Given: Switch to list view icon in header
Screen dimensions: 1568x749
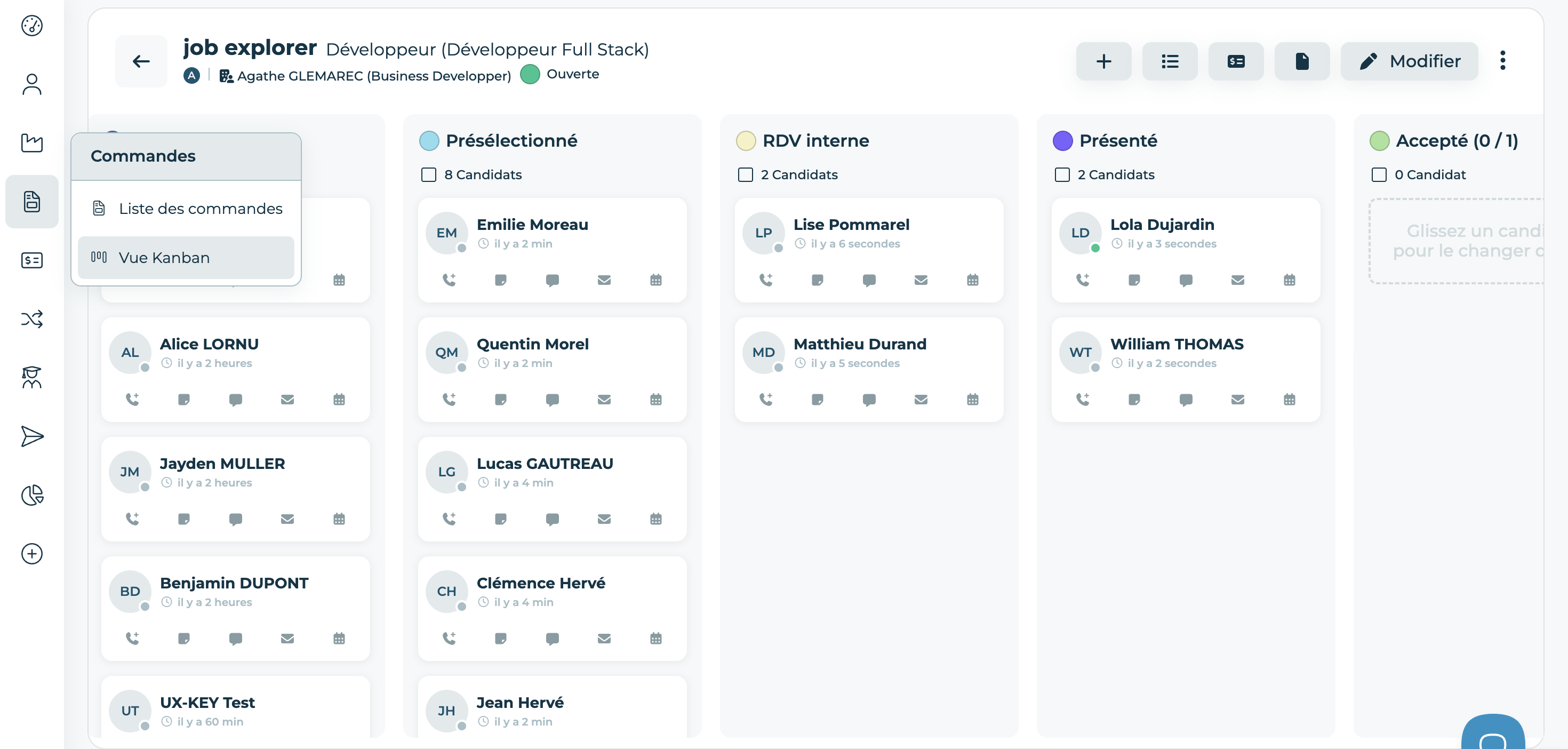Looking at the screenshot, I should pos(1169,61).
